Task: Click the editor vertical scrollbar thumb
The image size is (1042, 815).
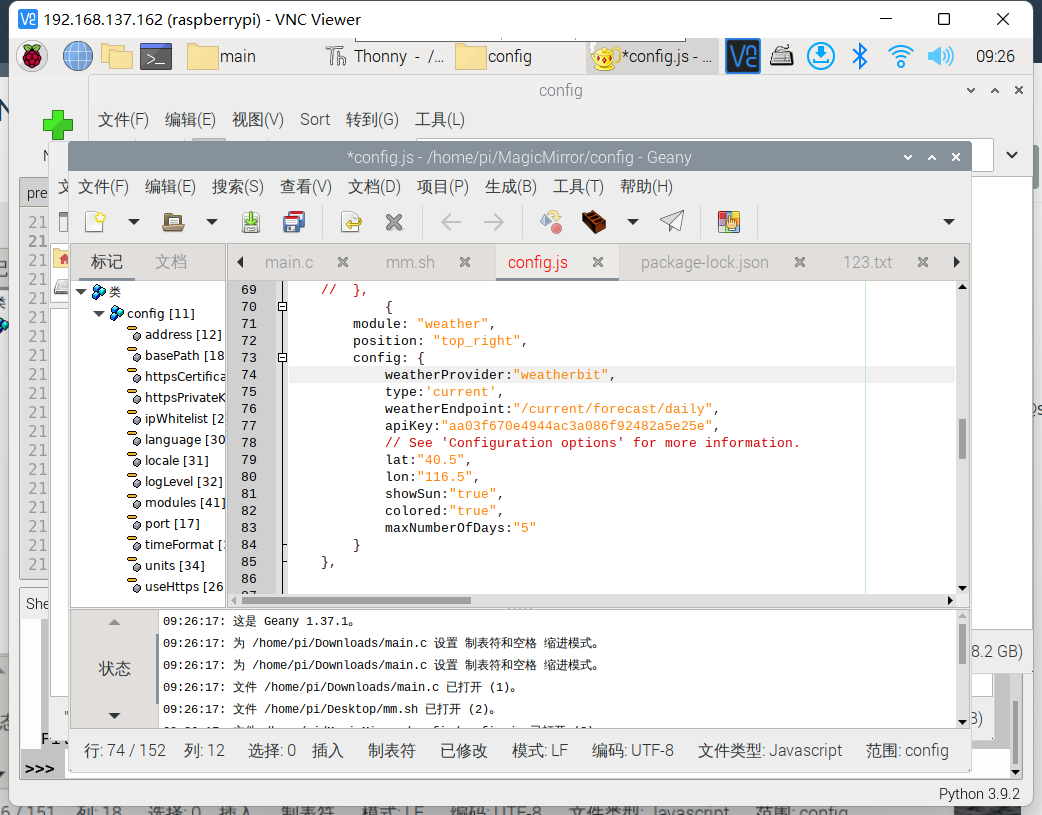Action: pyautogui.click(x=962, y=438)
